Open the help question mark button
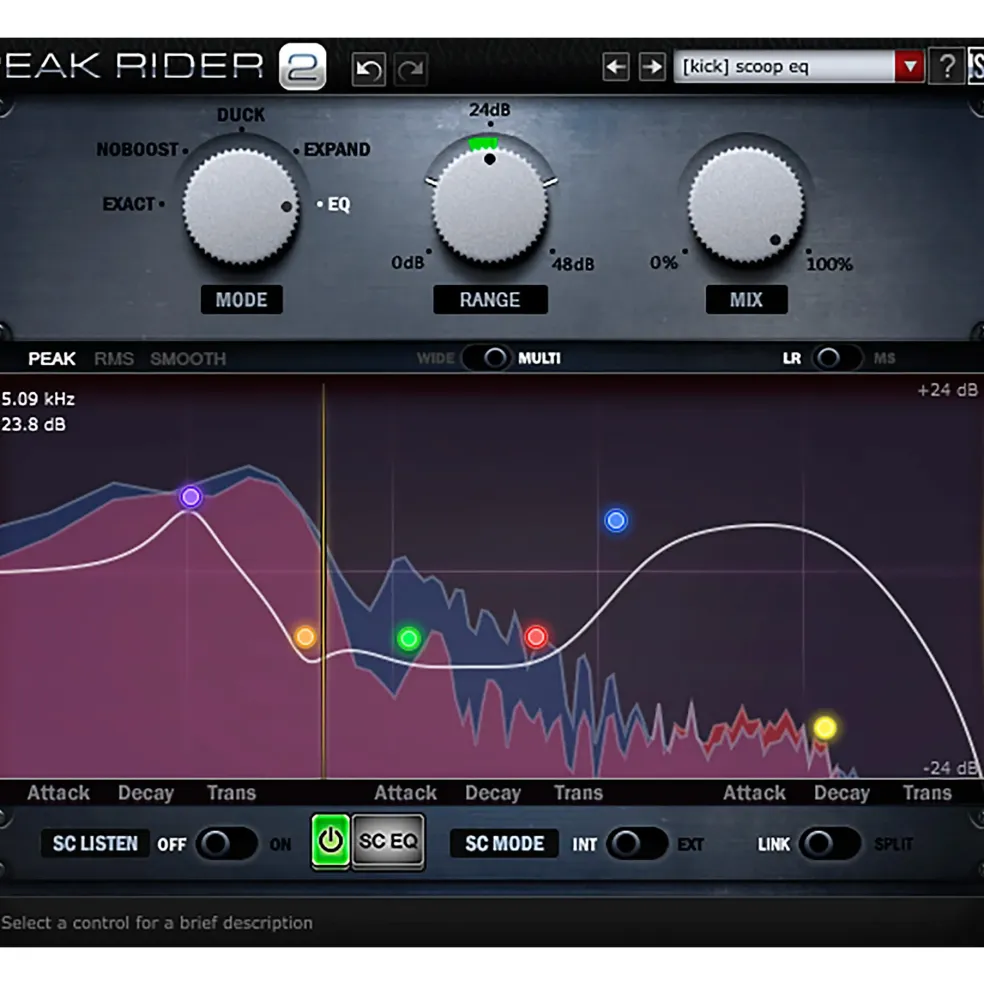The image size is (984, 985). [x=947, y=66]
